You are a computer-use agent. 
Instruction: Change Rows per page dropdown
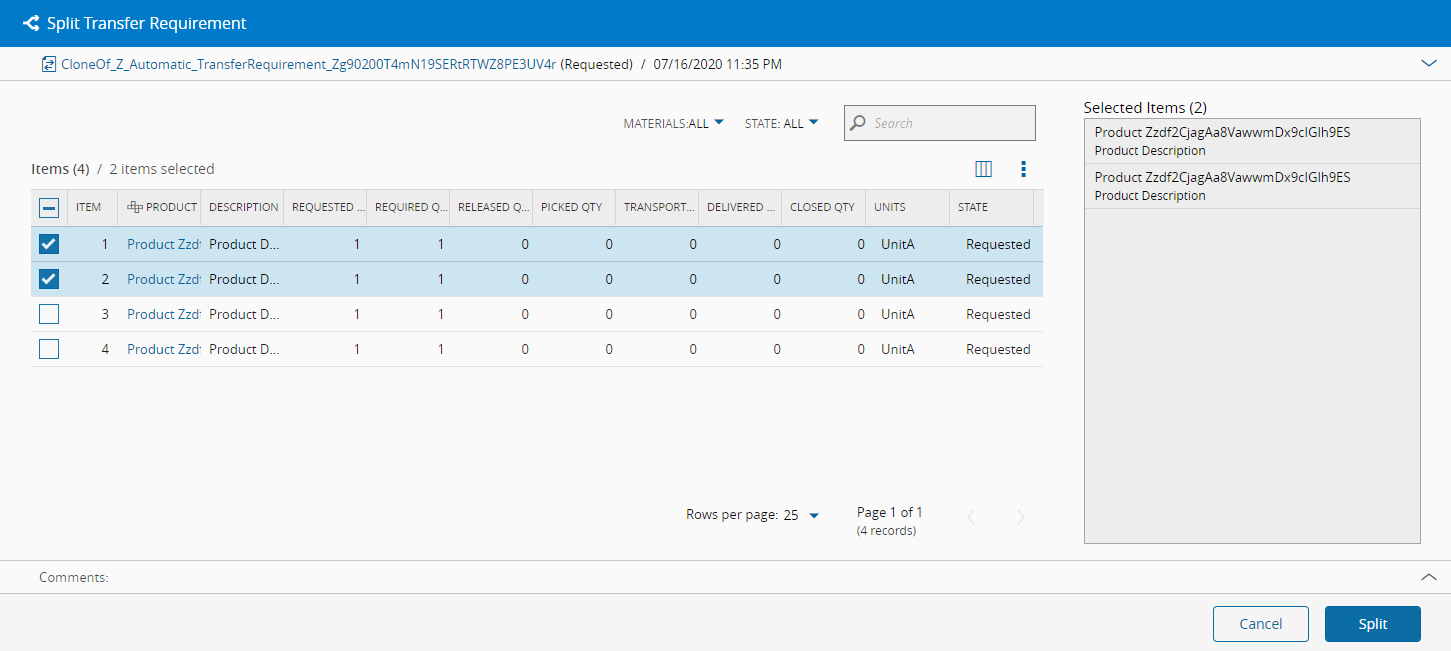pyautogui.click(x=802, y=515)
